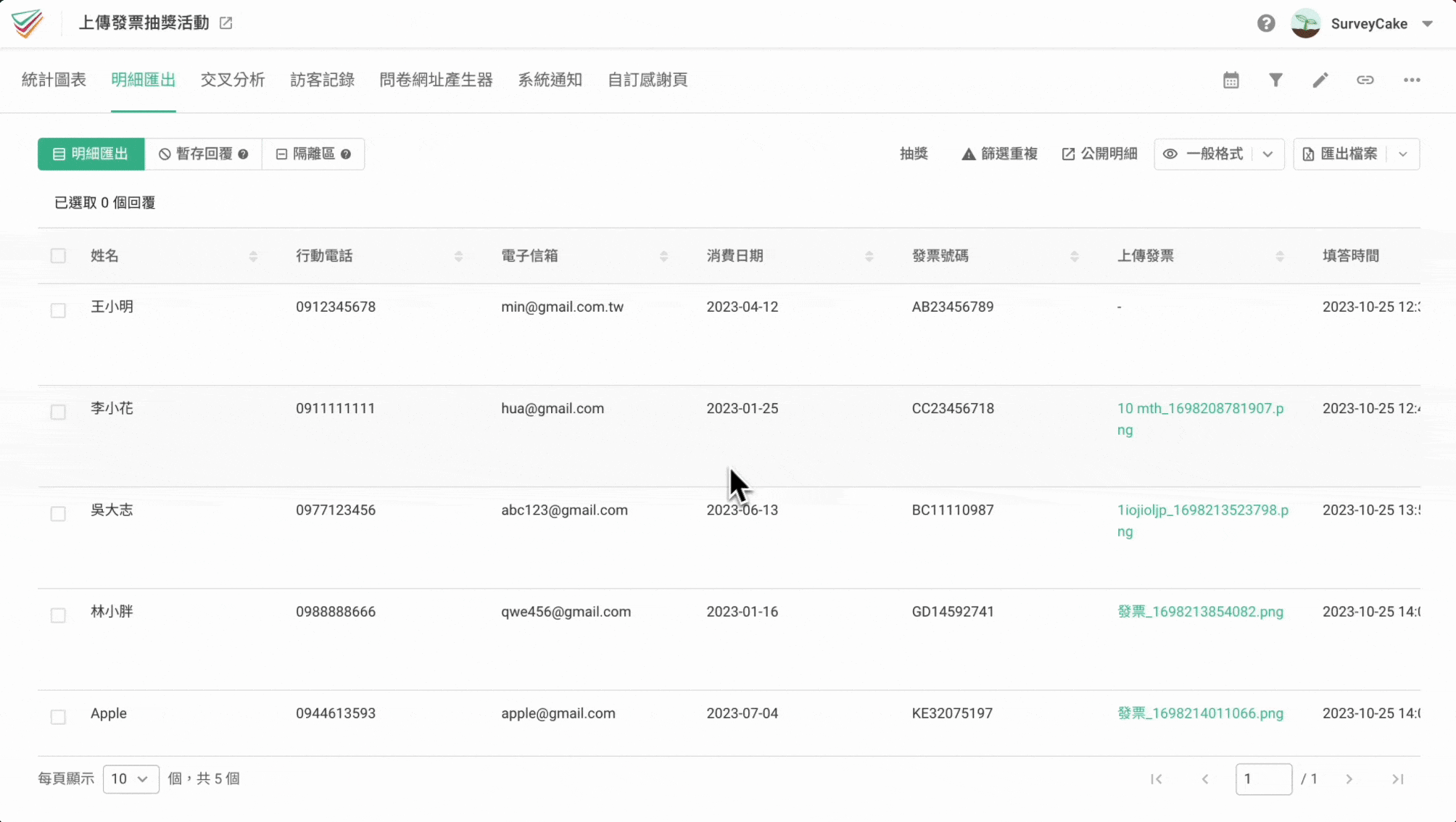Viewport: 1456px width, 822px height.
Task: Open 公開明細 link
Action: coord(1099,154)
